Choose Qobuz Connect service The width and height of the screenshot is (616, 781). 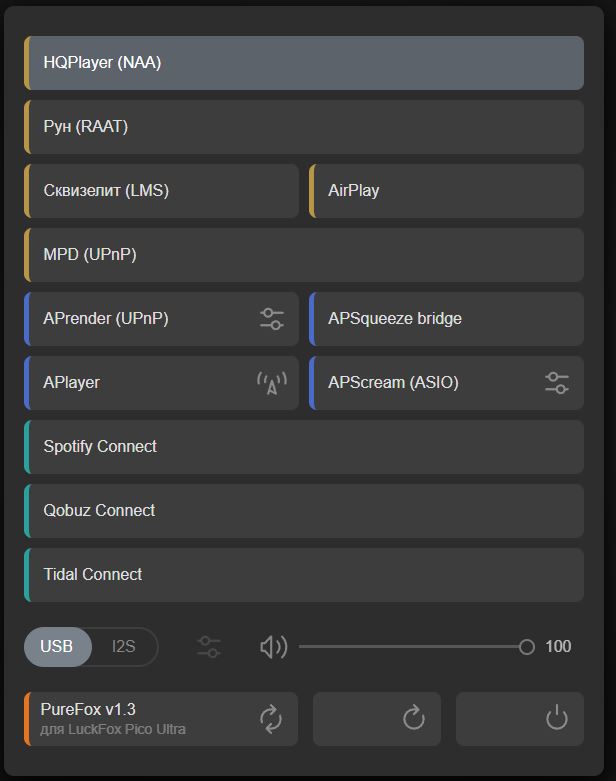304,511
